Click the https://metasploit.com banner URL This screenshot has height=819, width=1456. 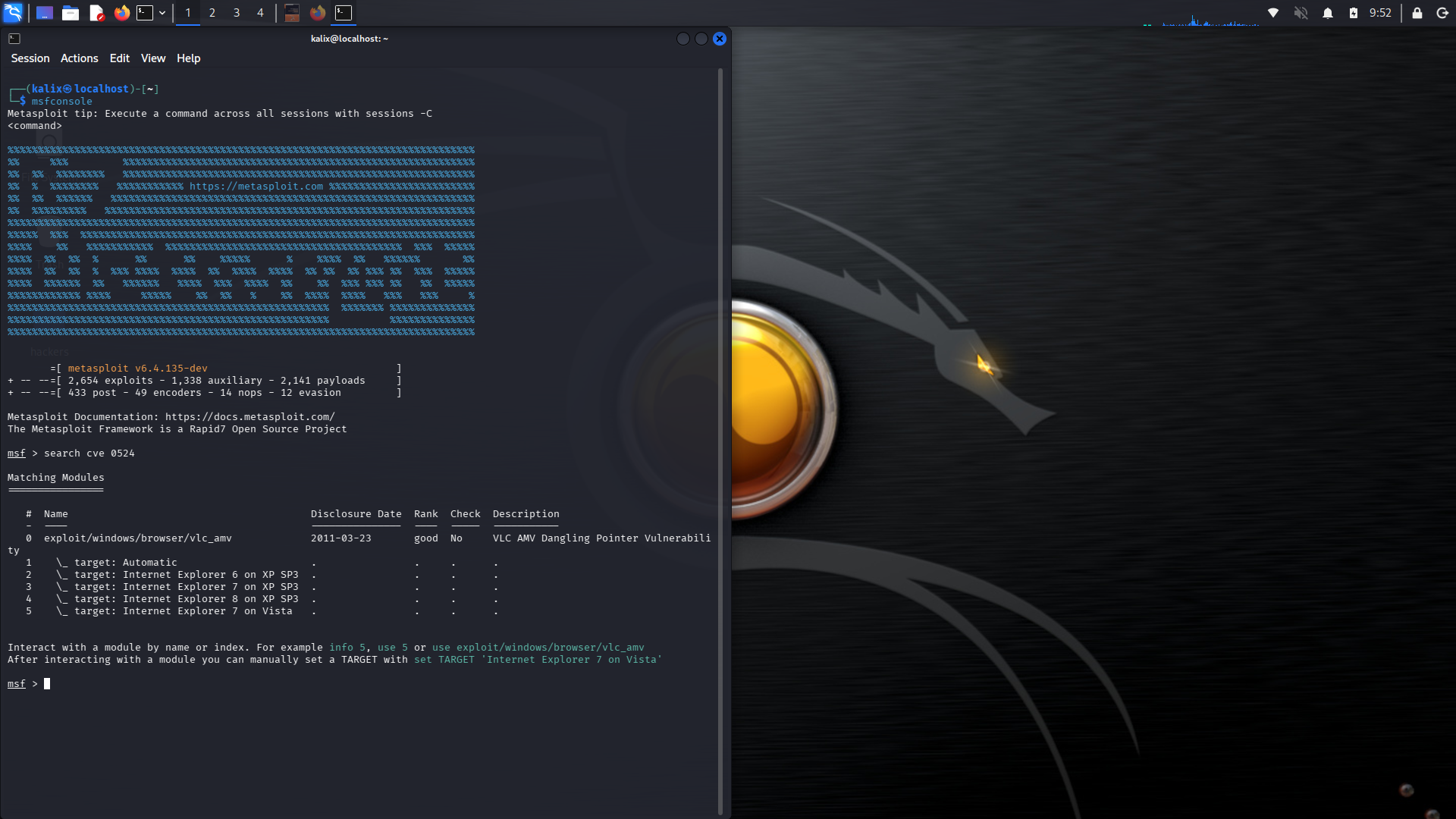[x=256, y=187]
